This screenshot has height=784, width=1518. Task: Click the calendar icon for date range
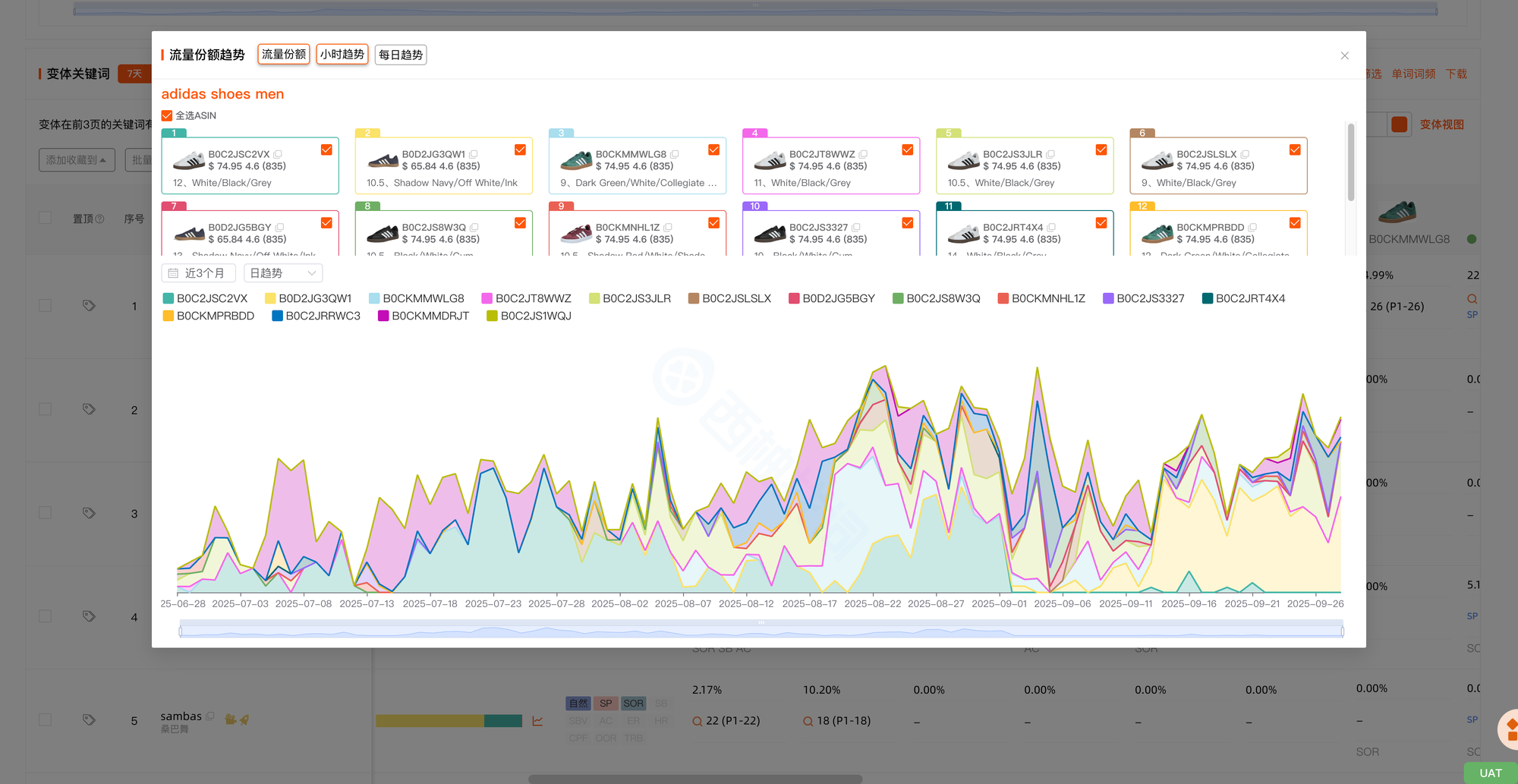(173, 273)
